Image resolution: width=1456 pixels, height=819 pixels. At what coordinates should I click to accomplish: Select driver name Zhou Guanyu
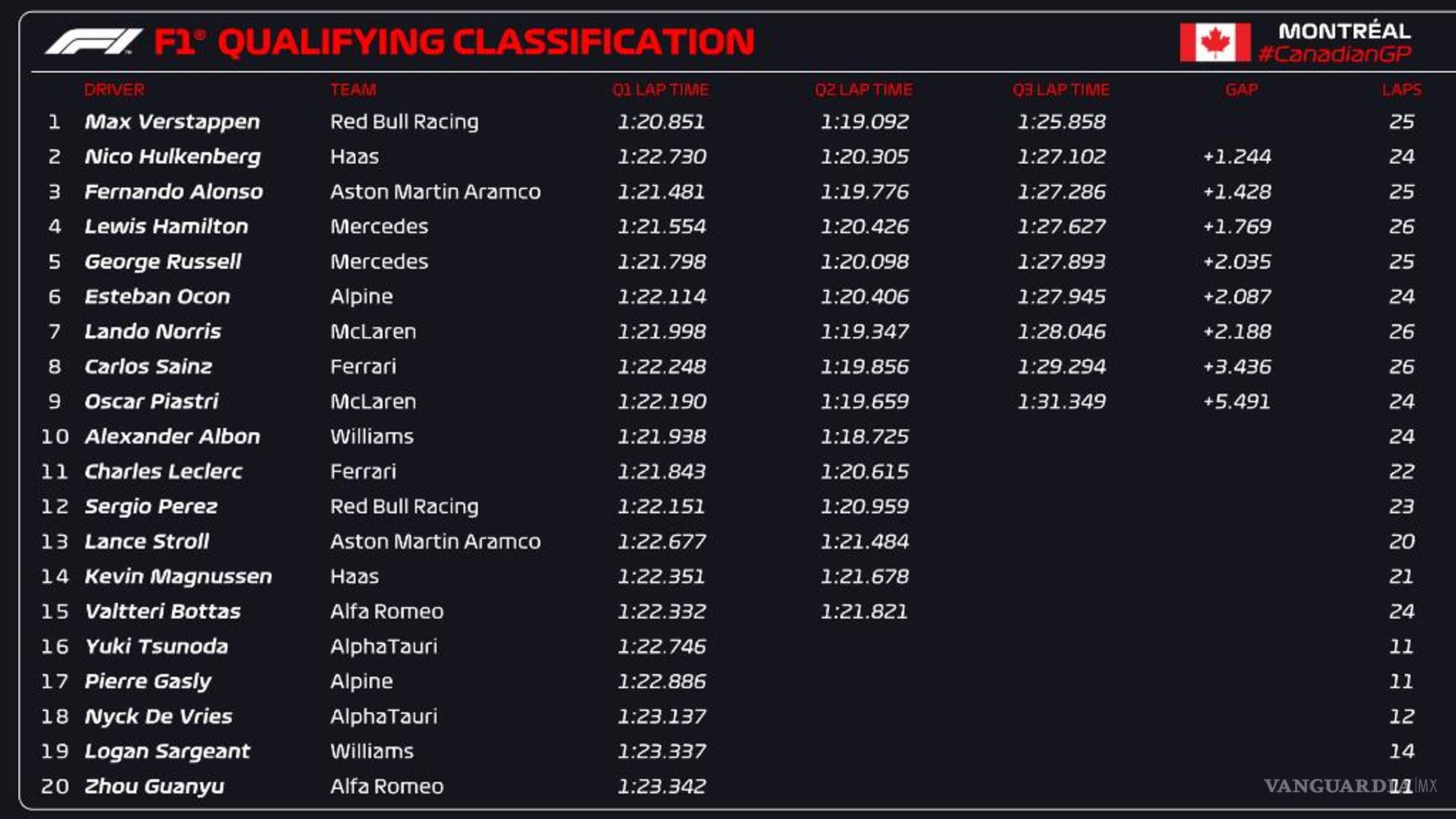point(154,786)
